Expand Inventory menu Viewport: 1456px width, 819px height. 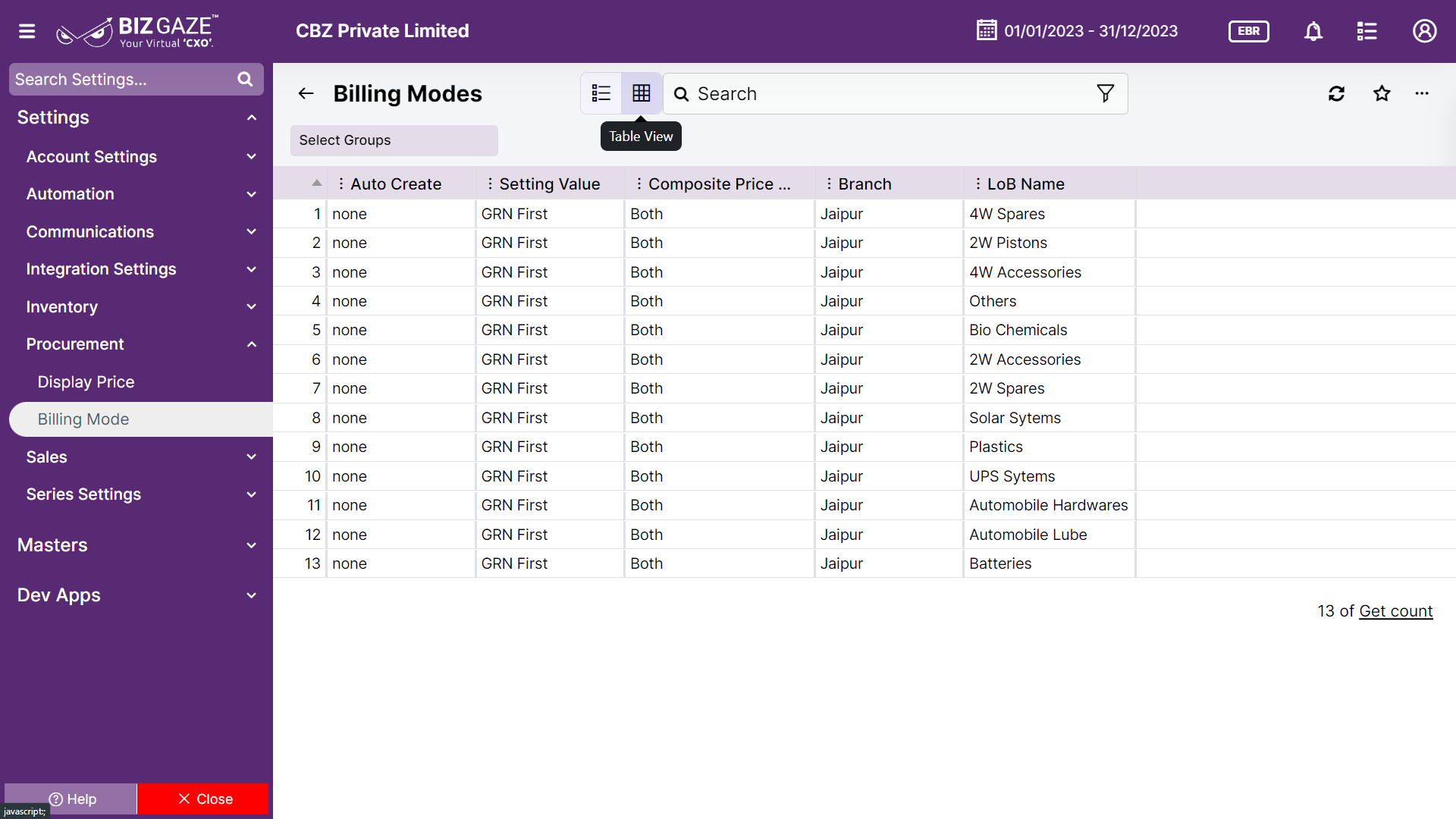252,307
